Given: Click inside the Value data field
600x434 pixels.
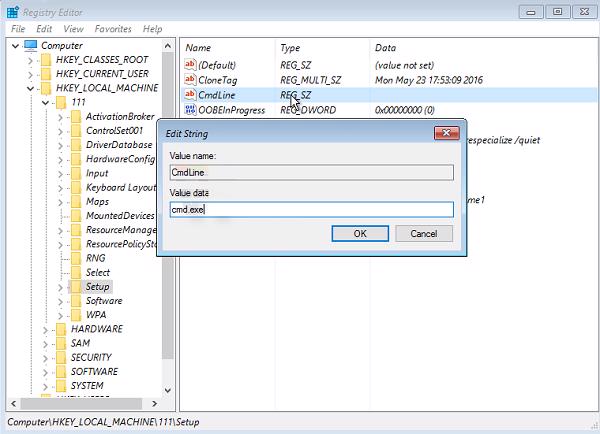Looking at the screenshot, I should [x=312, y=209].
